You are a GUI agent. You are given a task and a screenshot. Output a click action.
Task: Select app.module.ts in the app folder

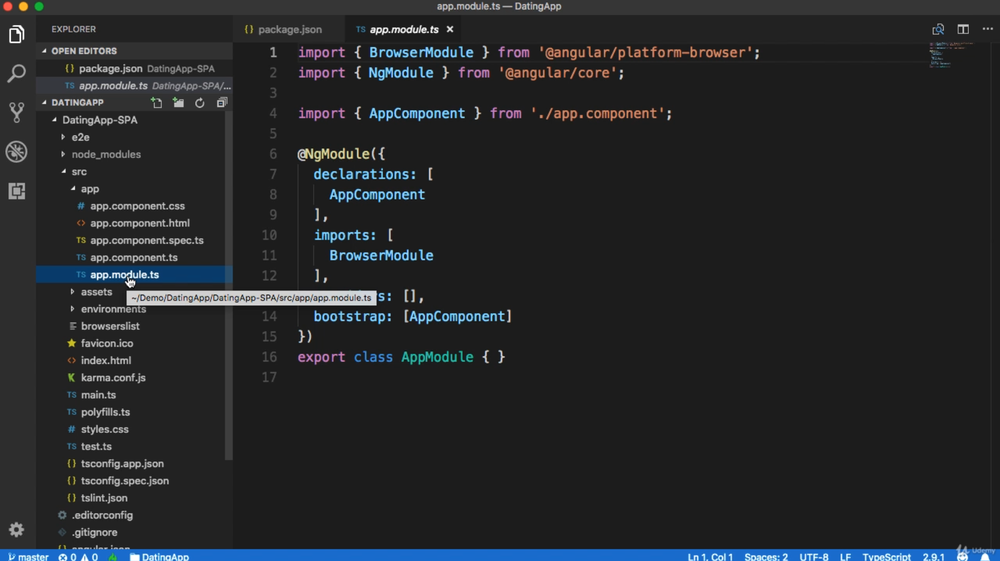coord(134,275)
